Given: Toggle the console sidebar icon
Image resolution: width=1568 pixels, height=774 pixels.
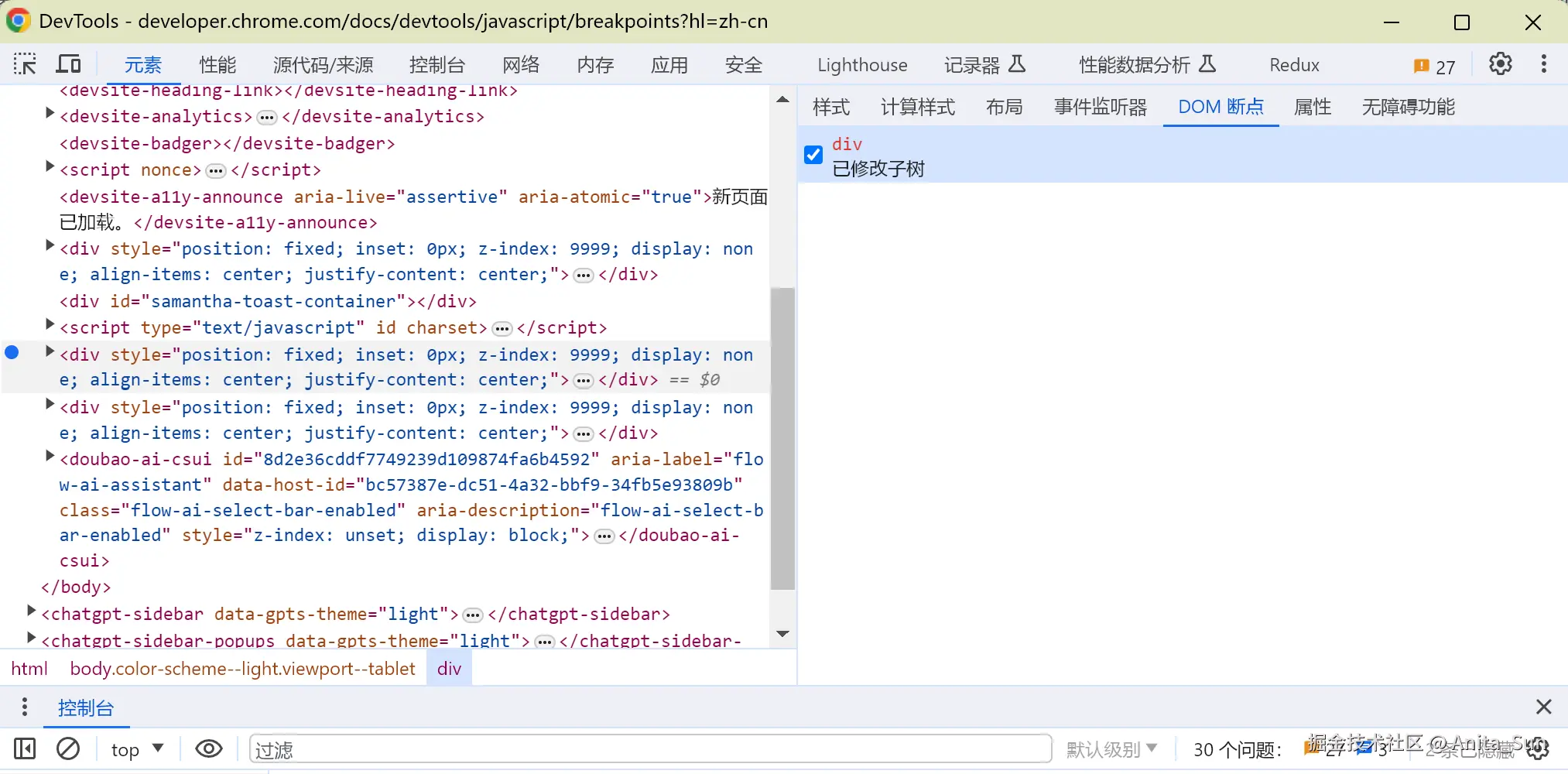Looking at the screenshot, I should [25, 748].
